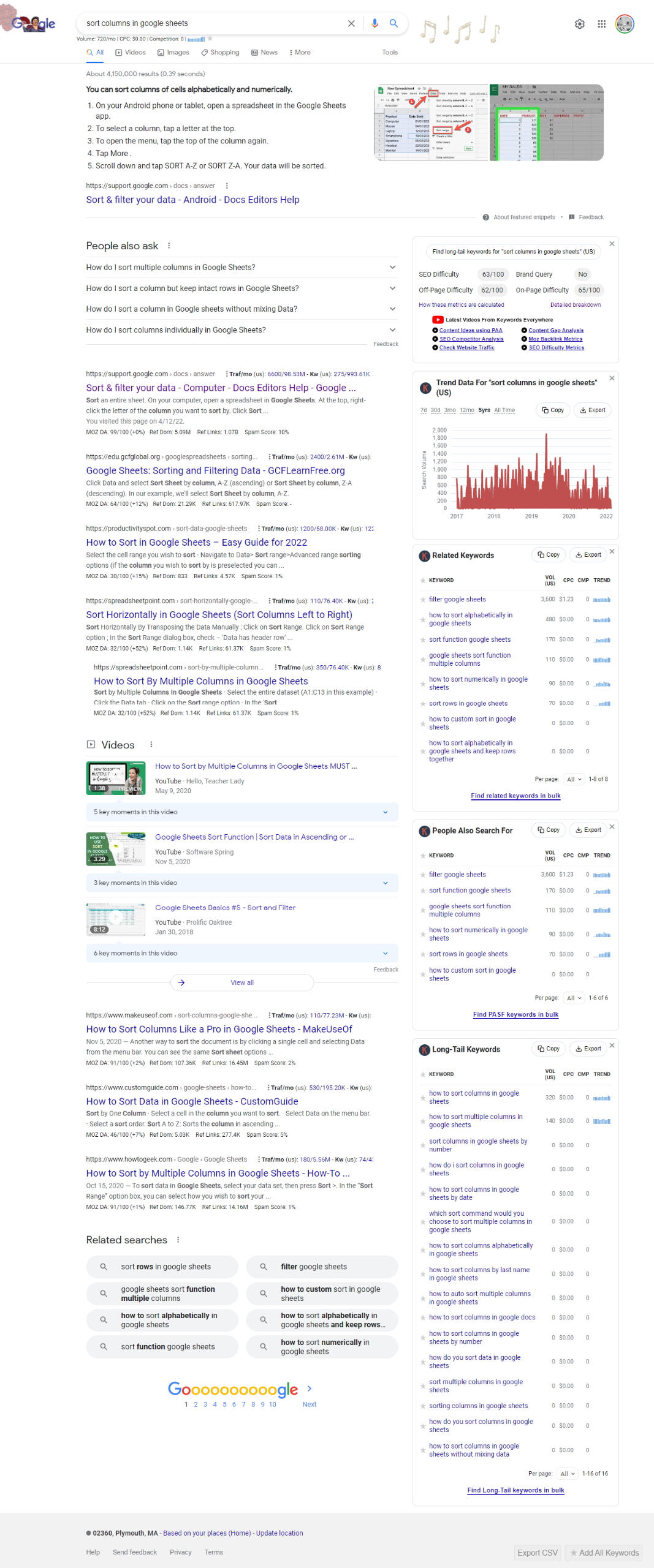Click the Export CSV button
654x1568 pixels.
pyautogui.click(x=538, y=1553)
